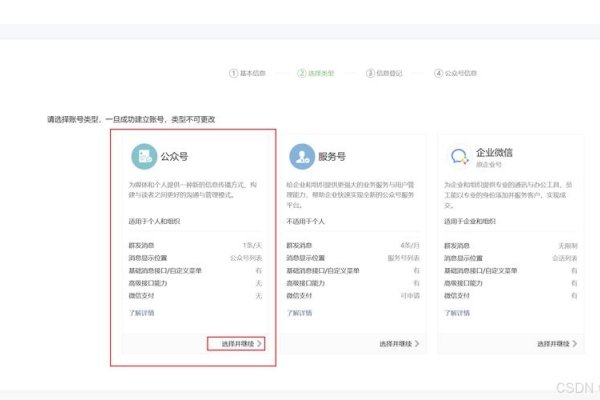Click 微信支付 label in 公众号 card
Screen dimensions: 600x400
click(x=141, y=296)
